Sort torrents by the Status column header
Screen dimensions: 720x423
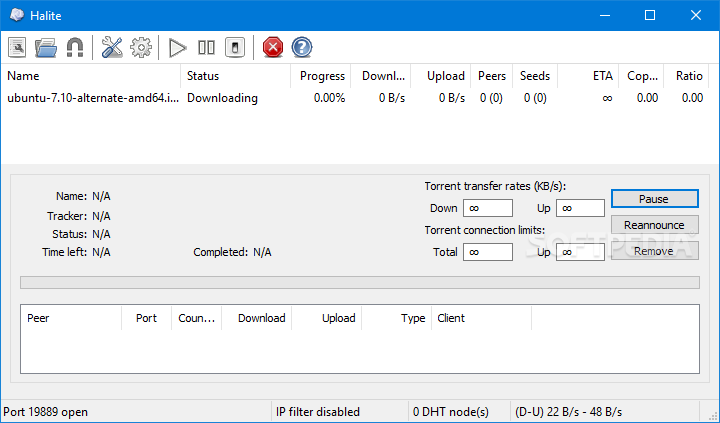[236, 76]
